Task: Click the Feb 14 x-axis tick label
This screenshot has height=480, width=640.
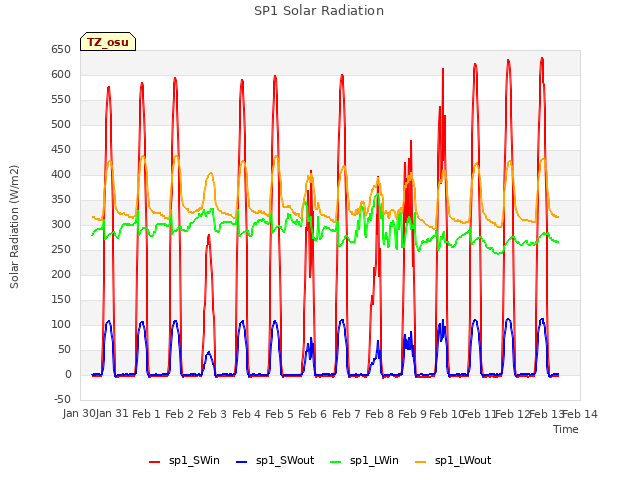Action: [580, 414]
